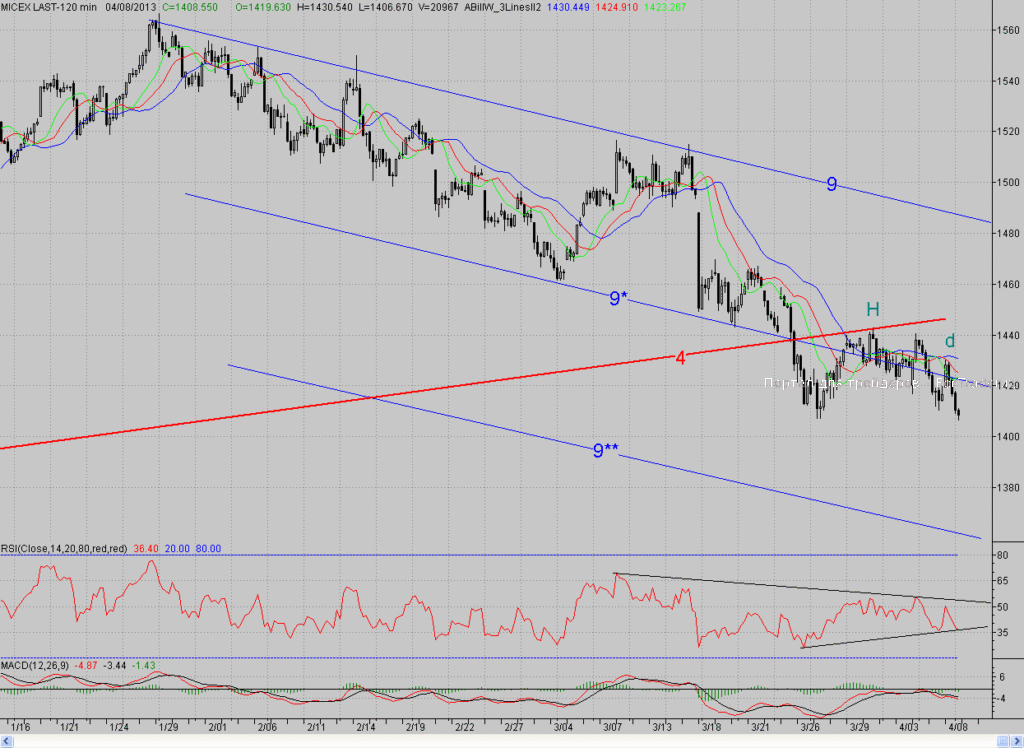Click the MACD(12,26,9) indicator title

(x=35, y=665)
